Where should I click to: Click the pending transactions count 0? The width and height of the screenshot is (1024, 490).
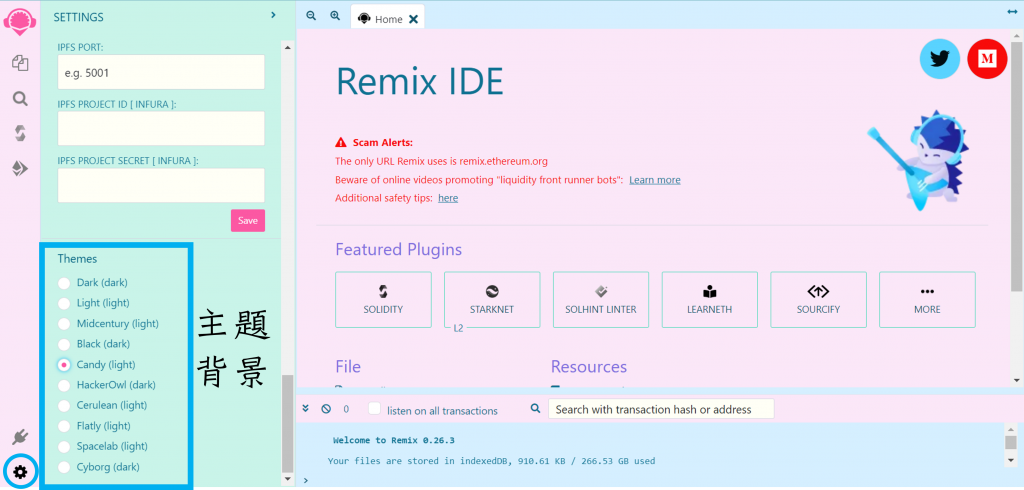pyautogui.click(x=346, y=410)
